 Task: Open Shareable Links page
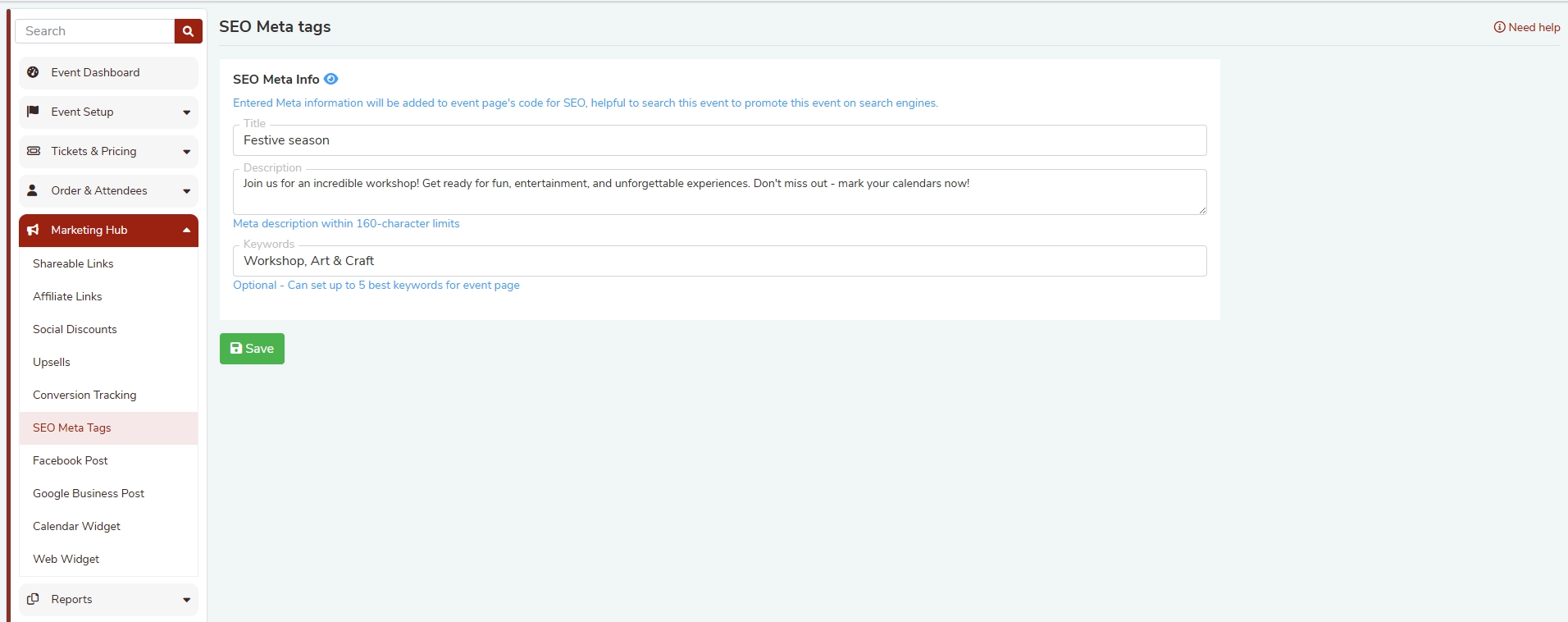coord(108,263)
